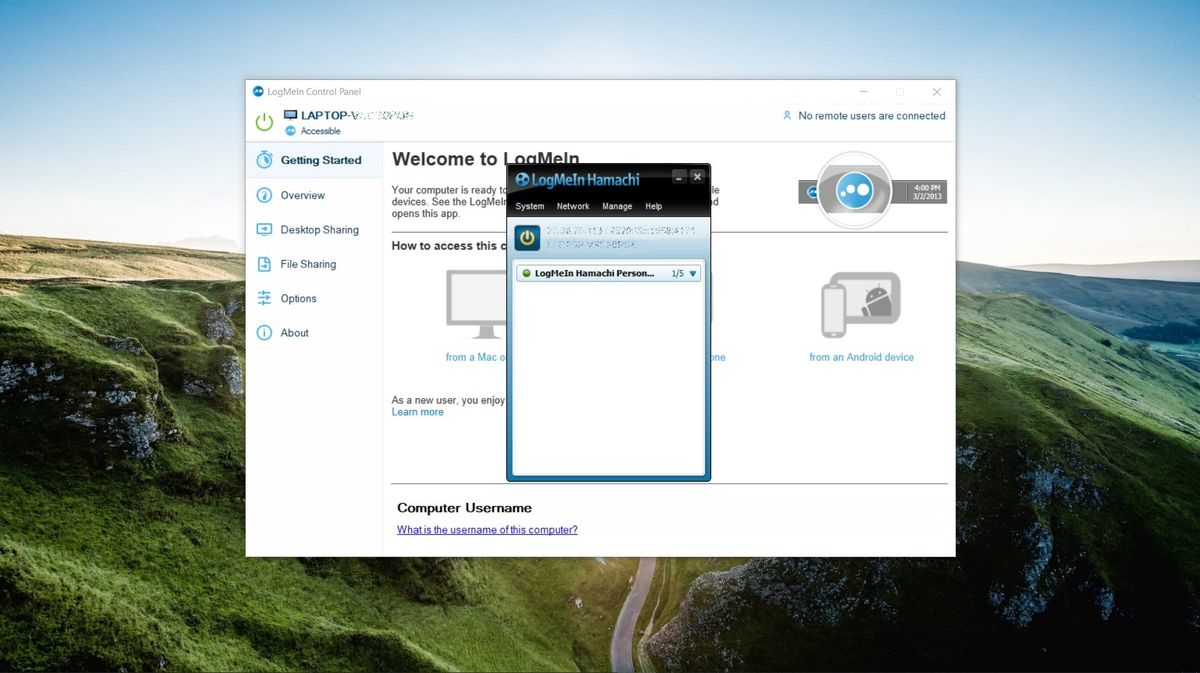This screenshot has width=1200, height=673.
Task: Open the File Sharing section
Action: [x=308, y=264]
